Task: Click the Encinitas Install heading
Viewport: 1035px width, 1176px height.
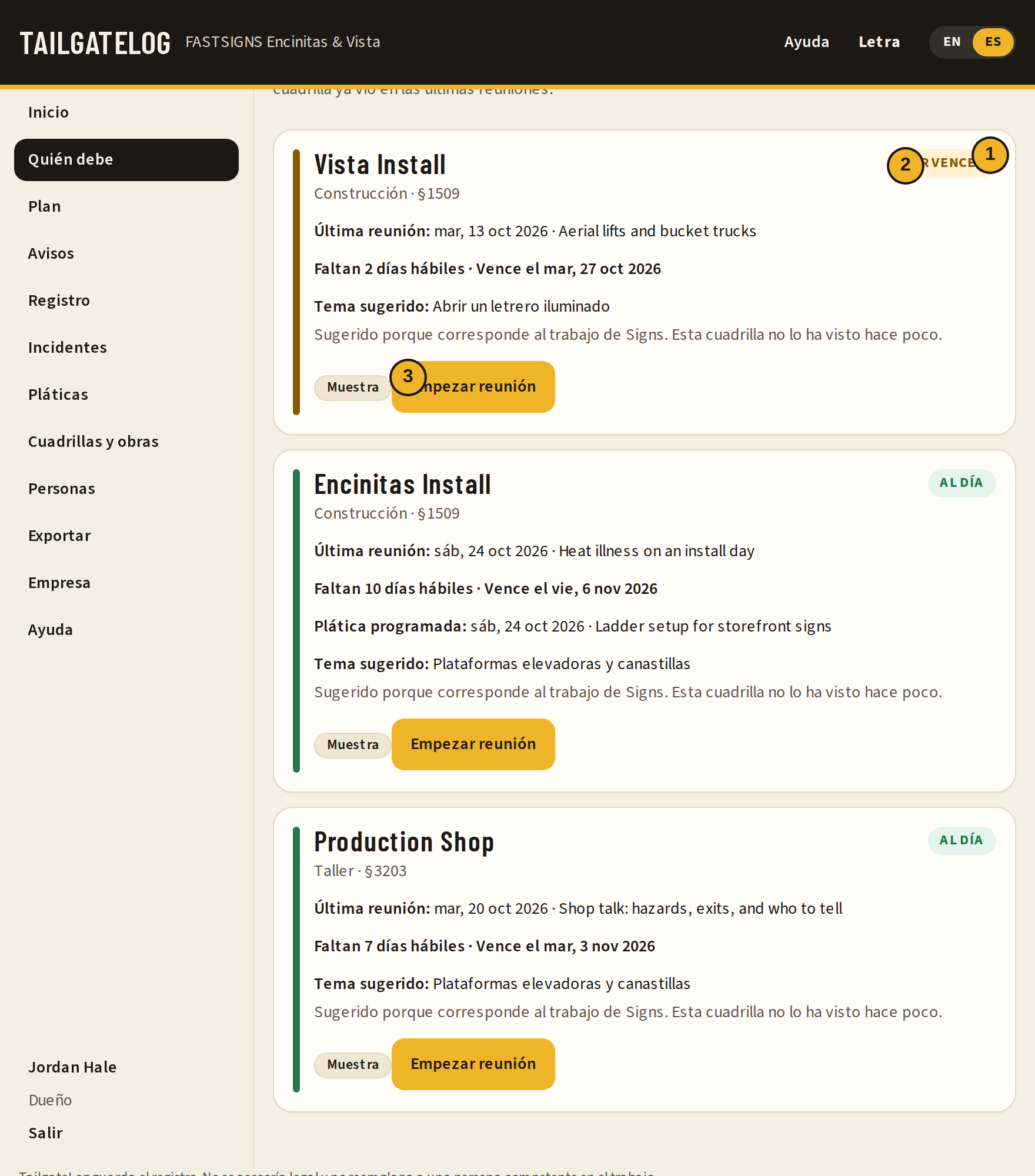Action: point(402,485)
